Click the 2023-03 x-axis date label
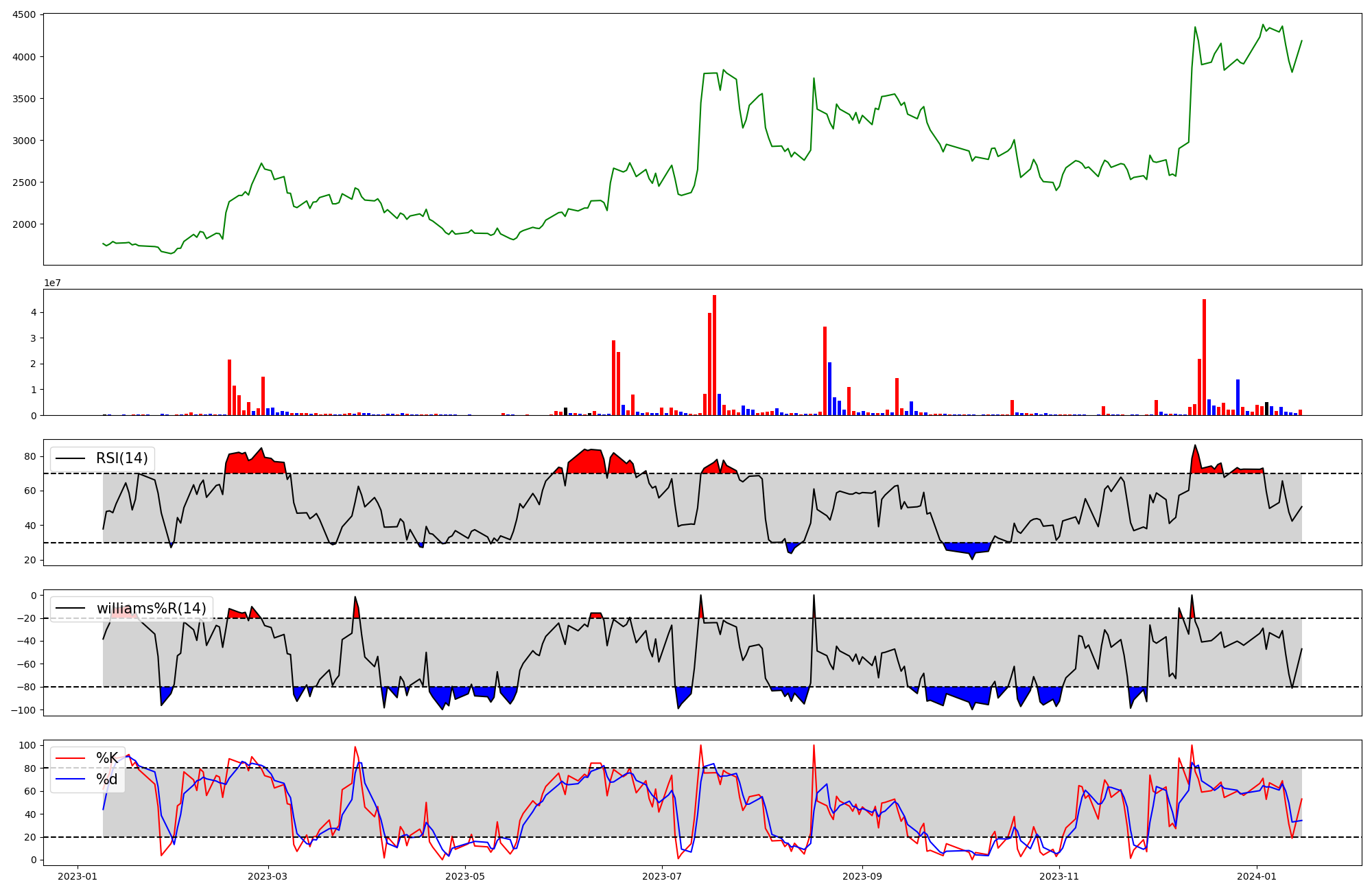 tap(268, 876)
